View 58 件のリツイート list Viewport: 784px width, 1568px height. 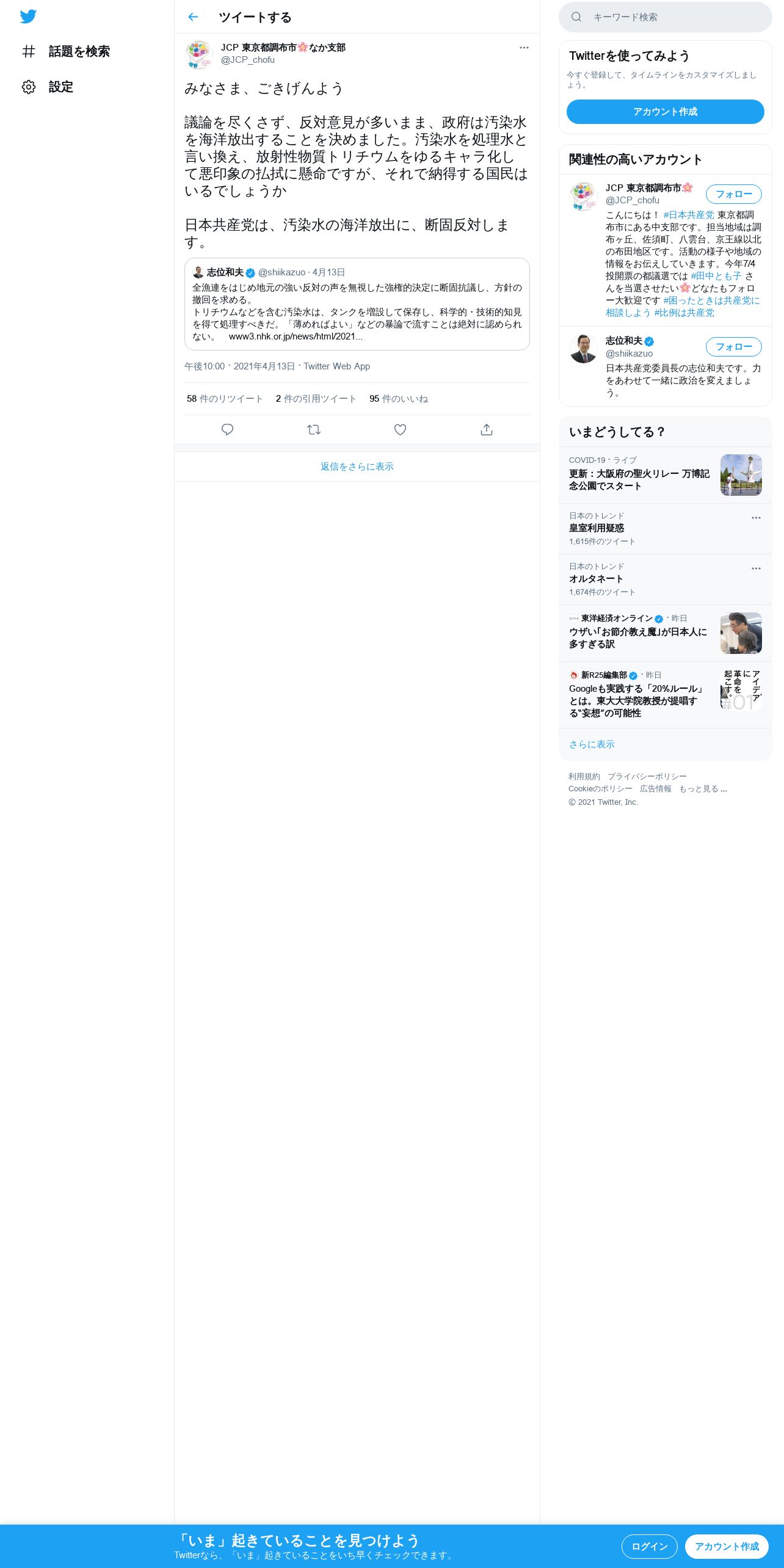coord(225,399)
